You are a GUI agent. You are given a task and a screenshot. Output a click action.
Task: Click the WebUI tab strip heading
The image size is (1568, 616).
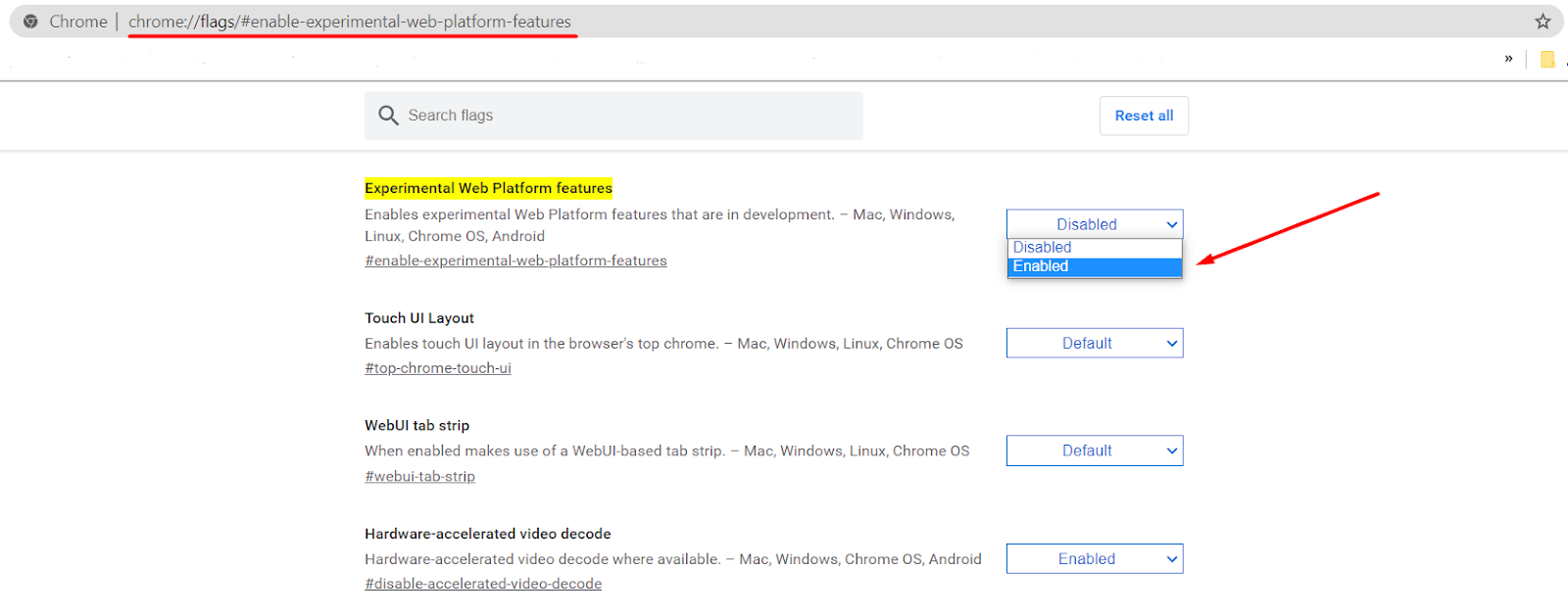point(417,425)
